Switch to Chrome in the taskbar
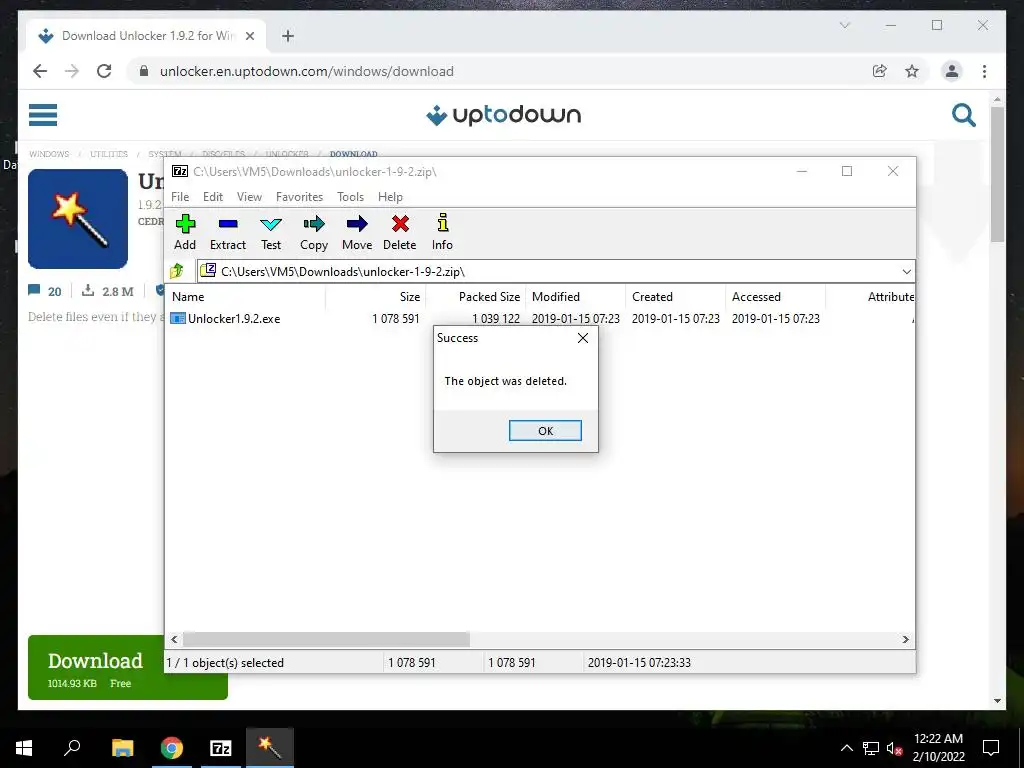1024x768 pixels. pos(172,748)
